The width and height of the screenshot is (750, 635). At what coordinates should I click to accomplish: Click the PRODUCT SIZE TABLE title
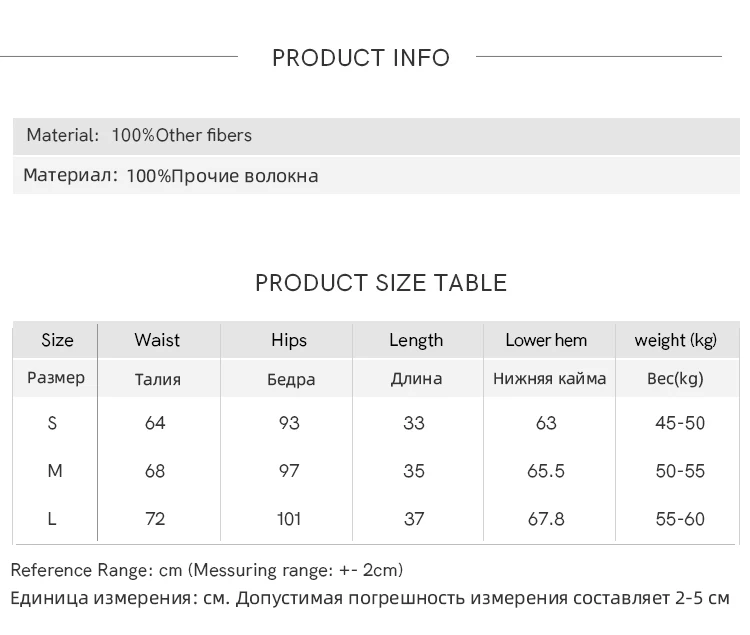coord(380,283)
